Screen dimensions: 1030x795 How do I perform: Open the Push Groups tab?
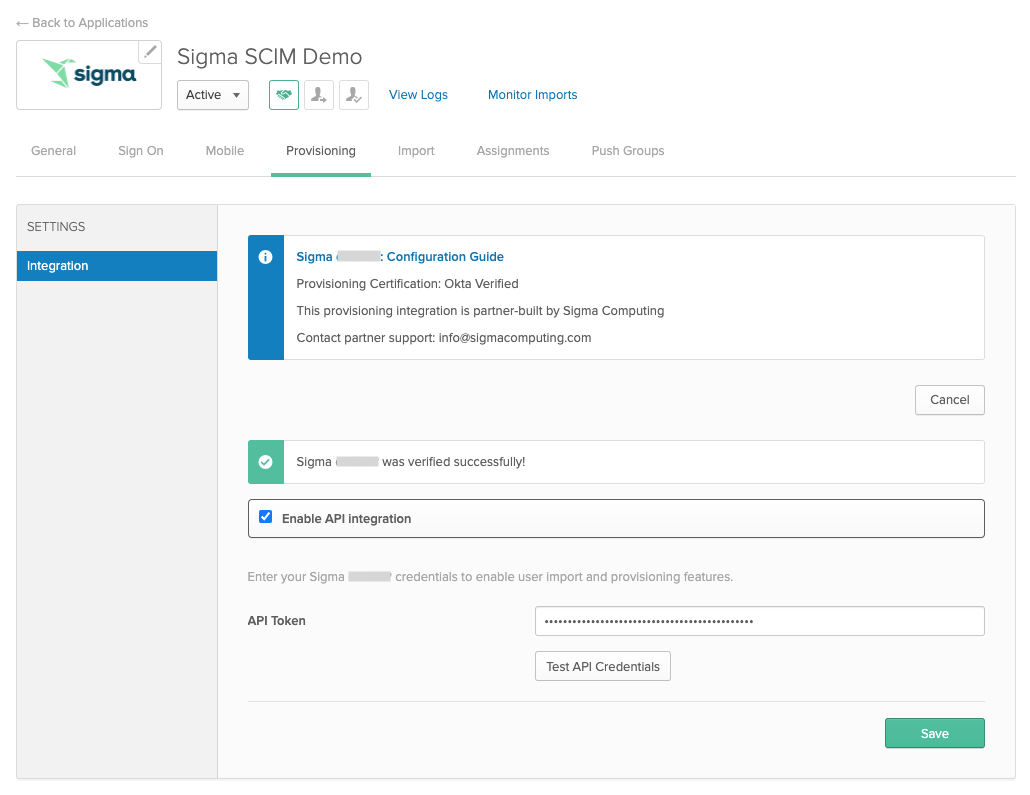tap(627, 151)
